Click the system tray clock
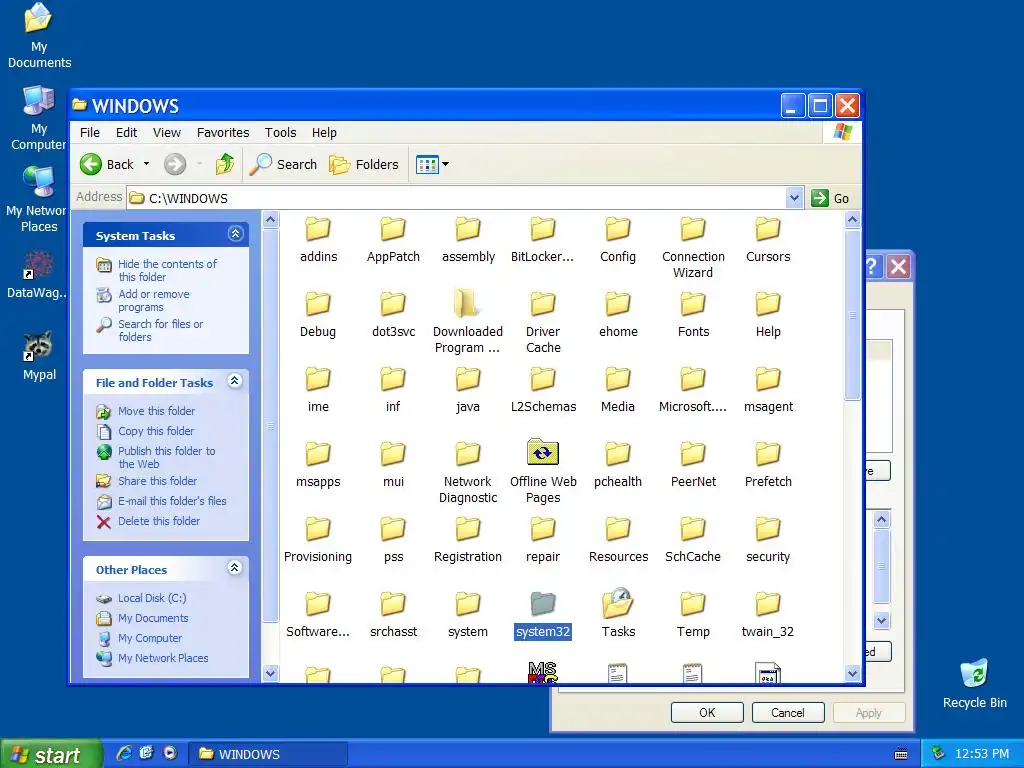This screenshot has height=768, width=1024. click(x=982, y=754)
